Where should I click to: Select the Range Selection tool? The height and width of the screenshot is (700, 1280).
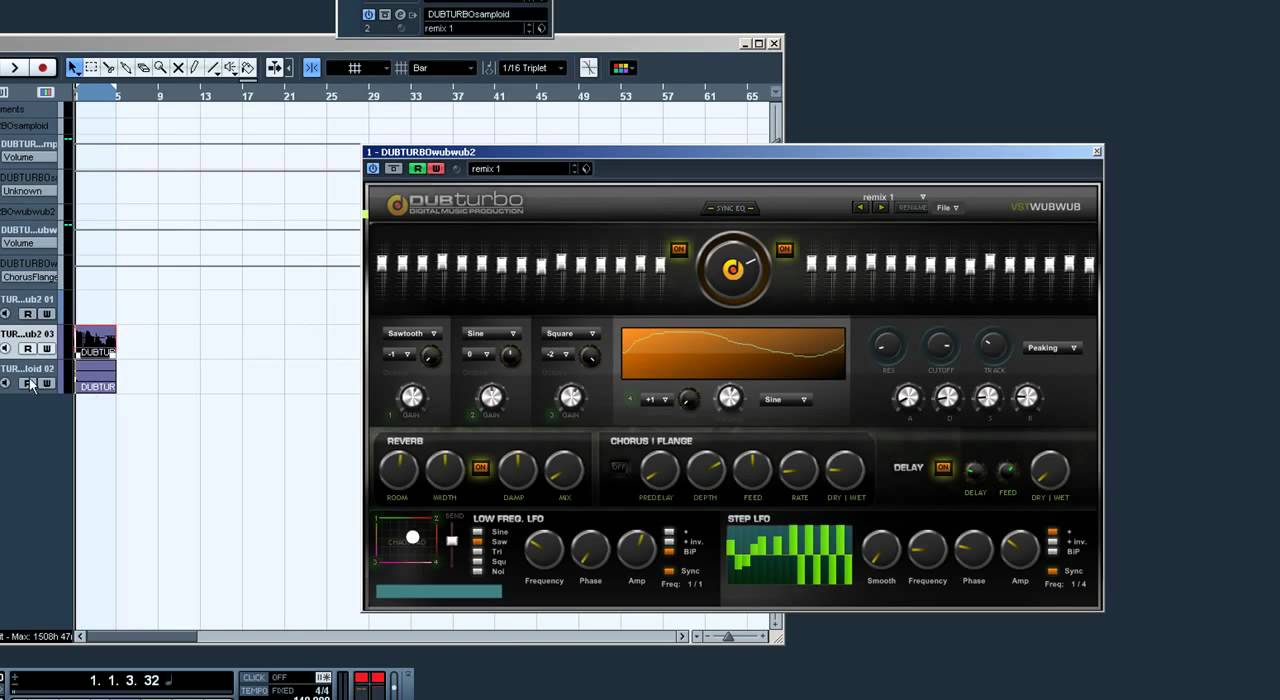91,68
